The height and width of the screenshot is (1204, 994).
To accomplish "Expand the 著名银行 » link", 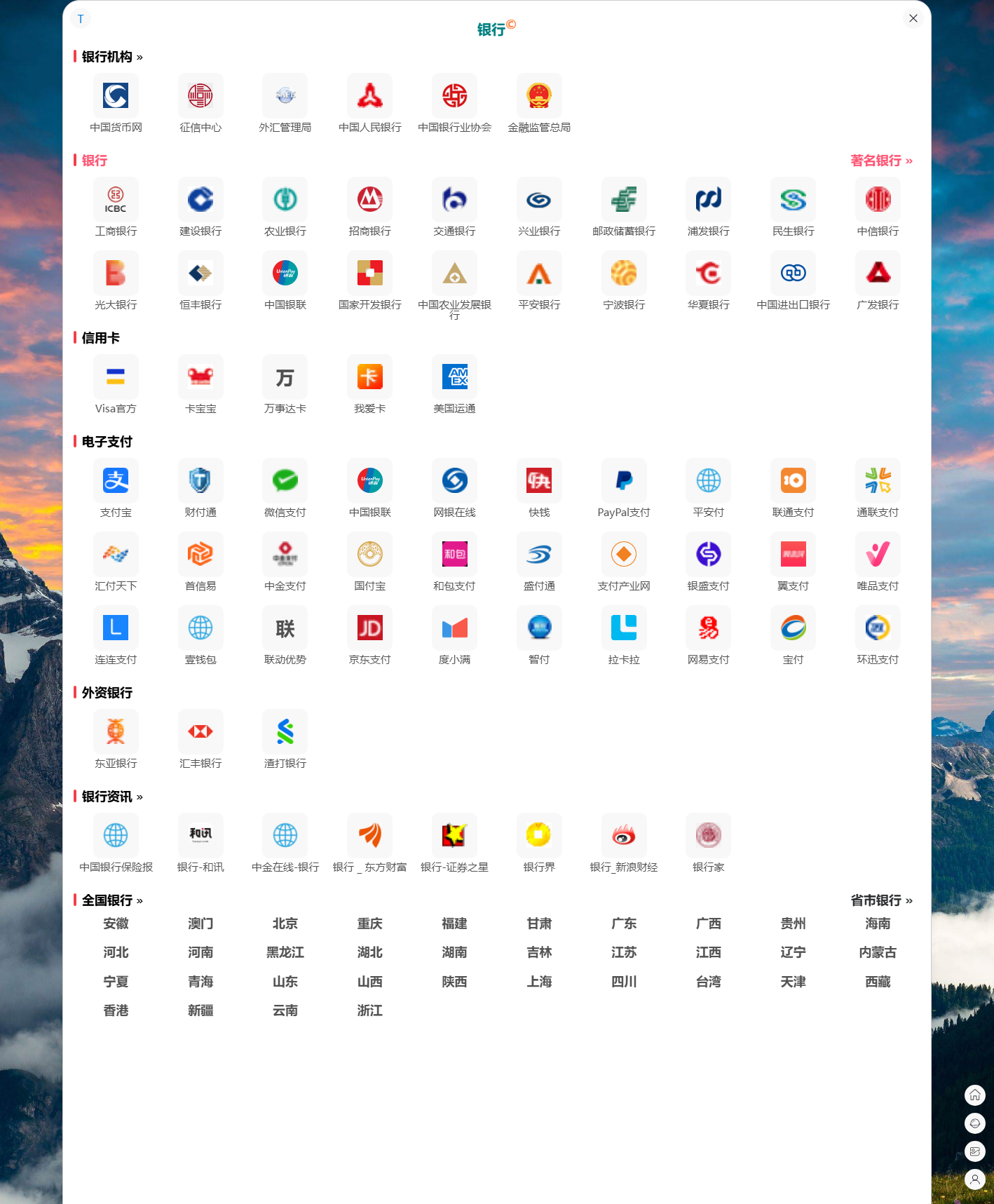I will pos(881,161).
